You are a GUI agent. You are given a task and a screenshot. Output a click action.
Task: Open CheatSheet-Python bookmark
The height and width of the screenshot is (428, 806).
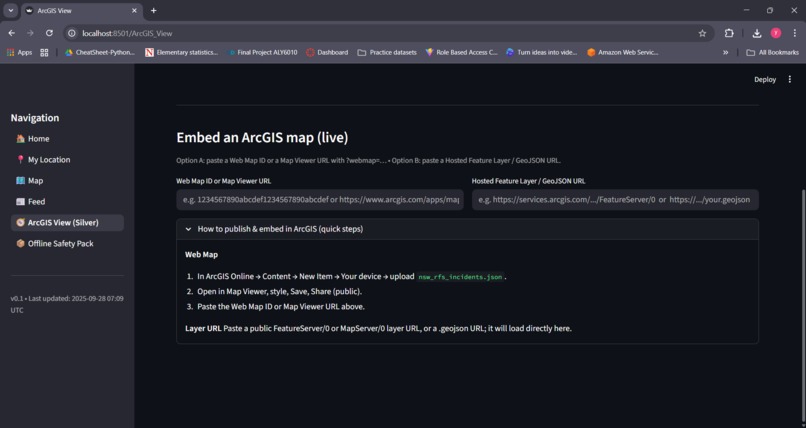pos(100,52)
